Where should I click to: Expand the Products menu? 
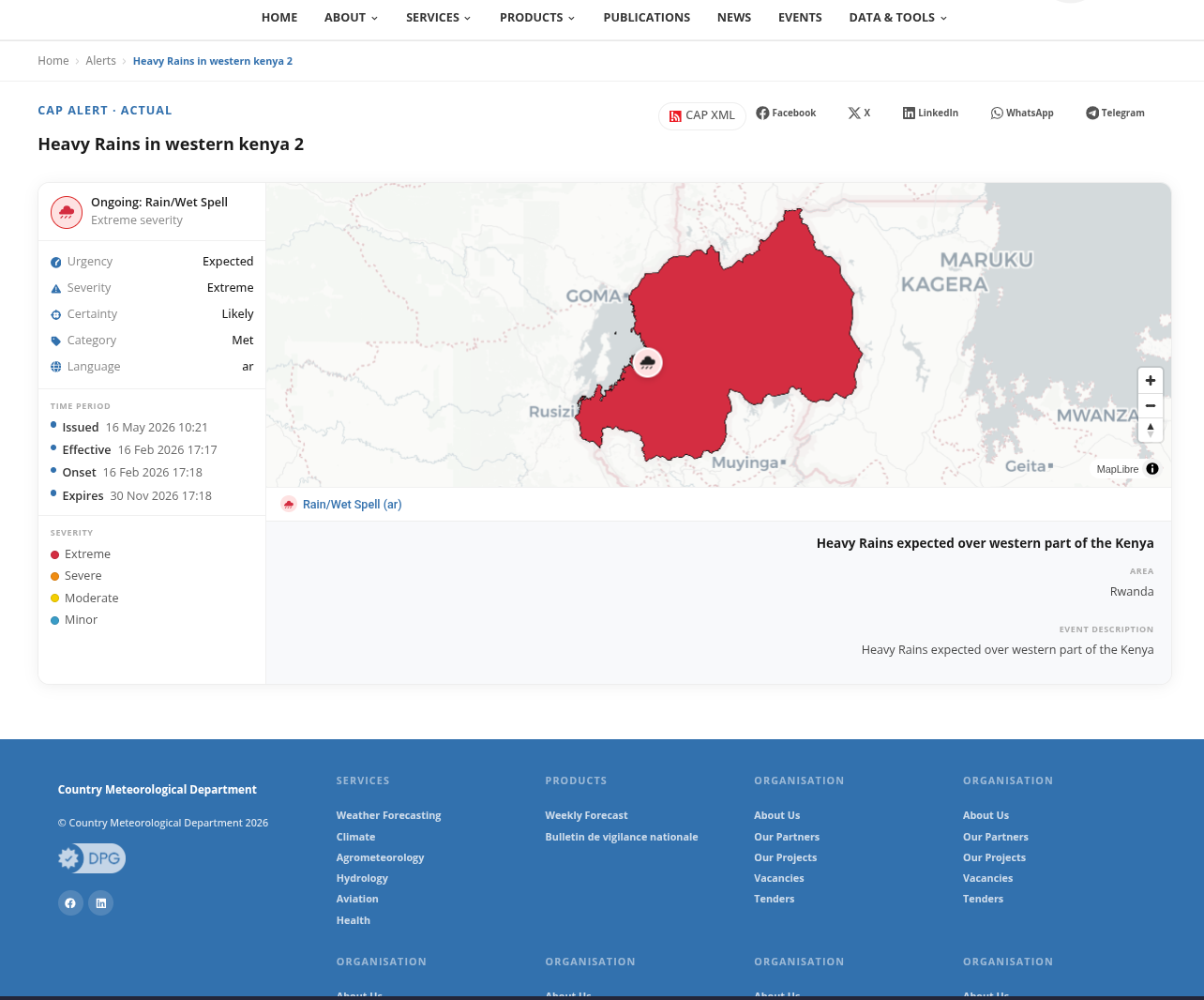coord(537,18)
